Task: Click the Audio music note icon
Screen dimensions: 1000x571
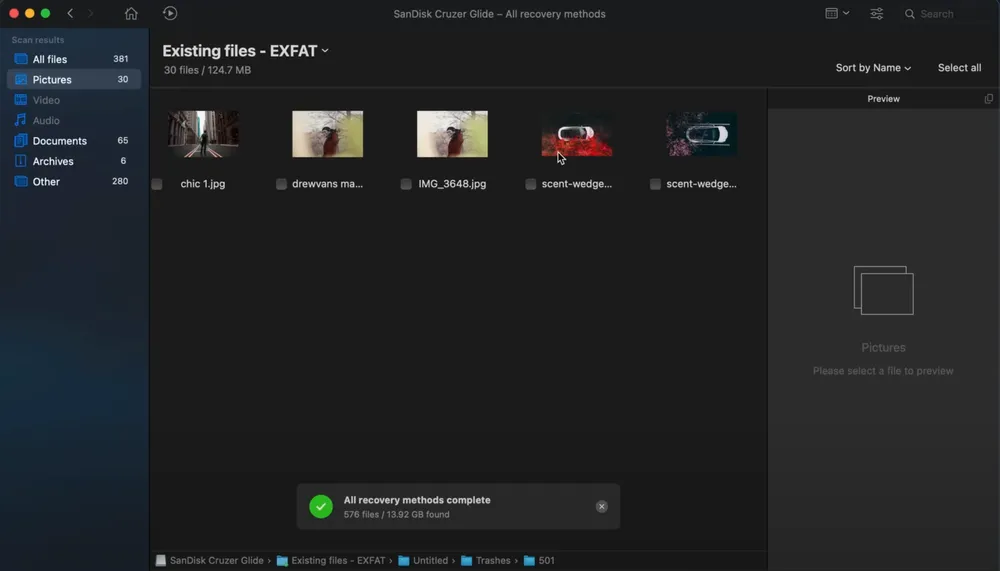Action: (x=21, y=120)
